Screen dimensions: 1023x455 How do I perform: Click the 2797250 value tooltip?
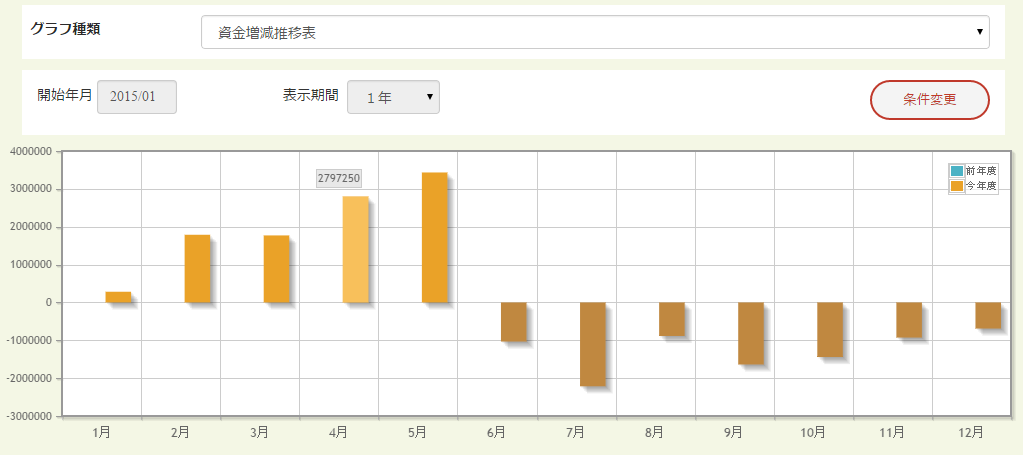pyautogui.click(x=339, y=178)
